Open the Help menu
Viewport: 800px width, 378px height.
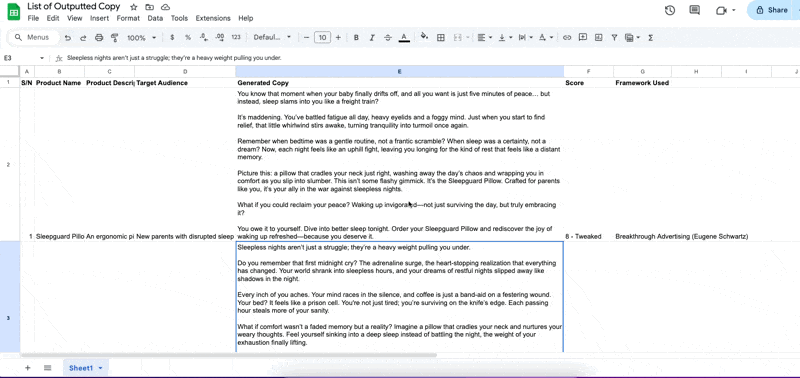pos(245,18)
